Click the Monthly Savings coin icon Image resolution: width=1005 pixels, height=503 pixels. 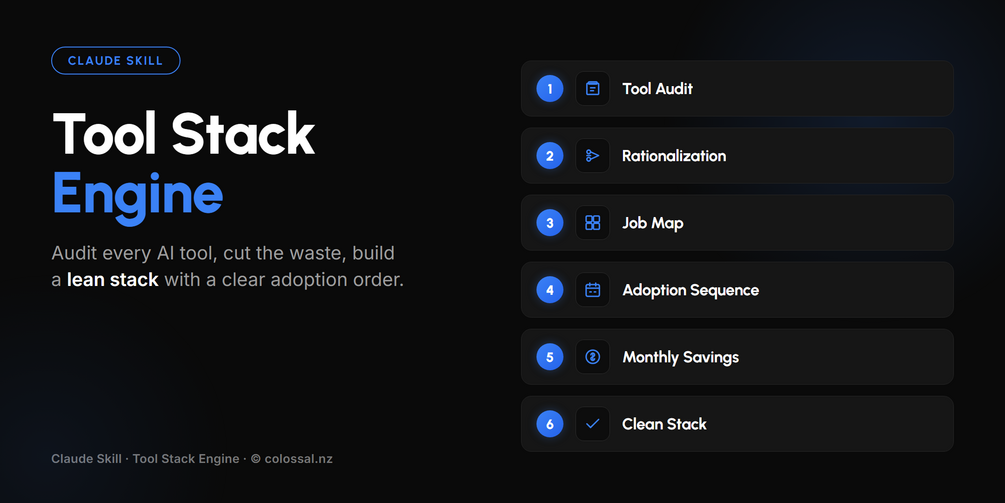(x=592, y=357)
